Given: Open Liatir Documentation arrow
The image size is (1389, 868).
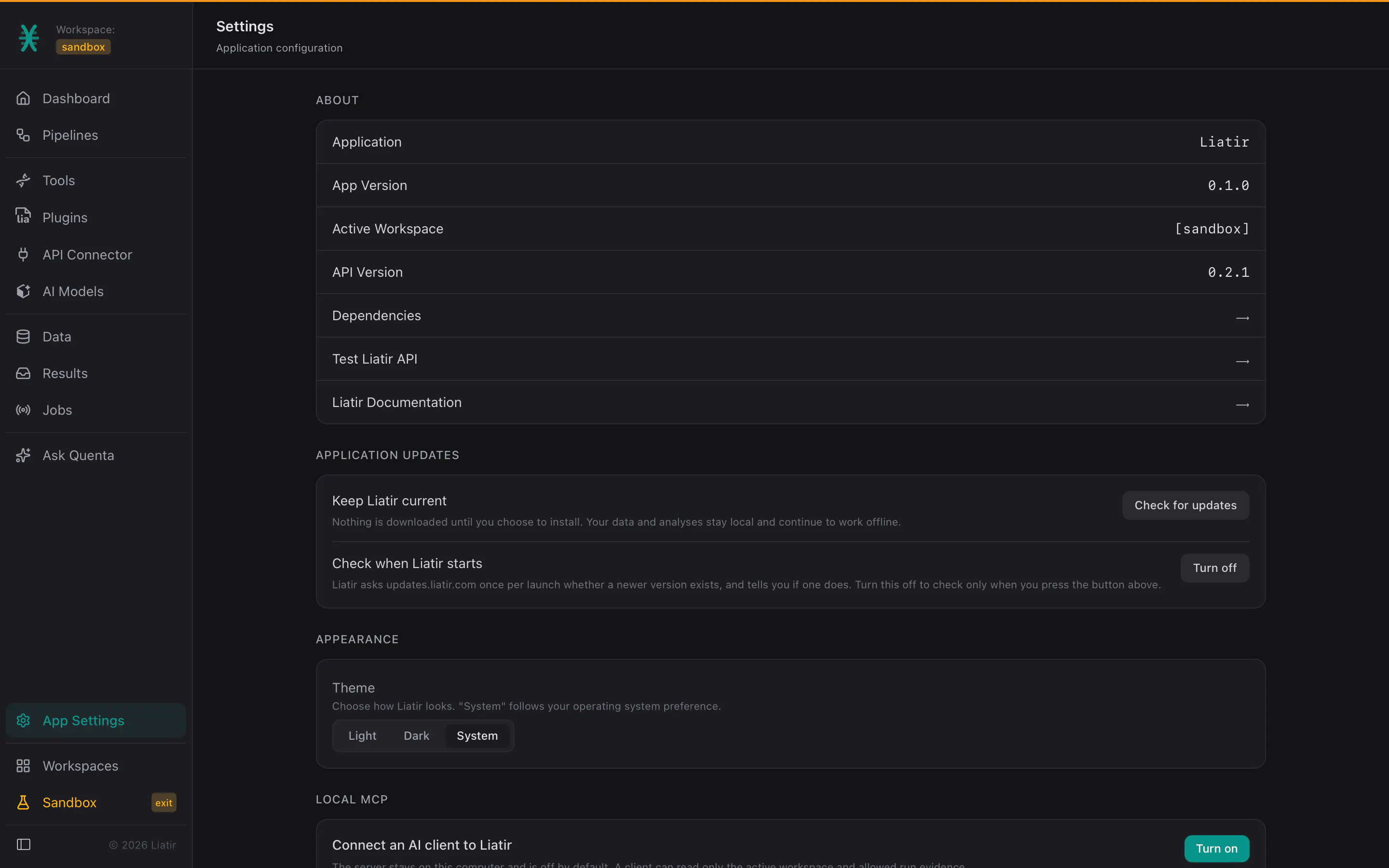Looking at the screenshot, I should point(1242,405).
